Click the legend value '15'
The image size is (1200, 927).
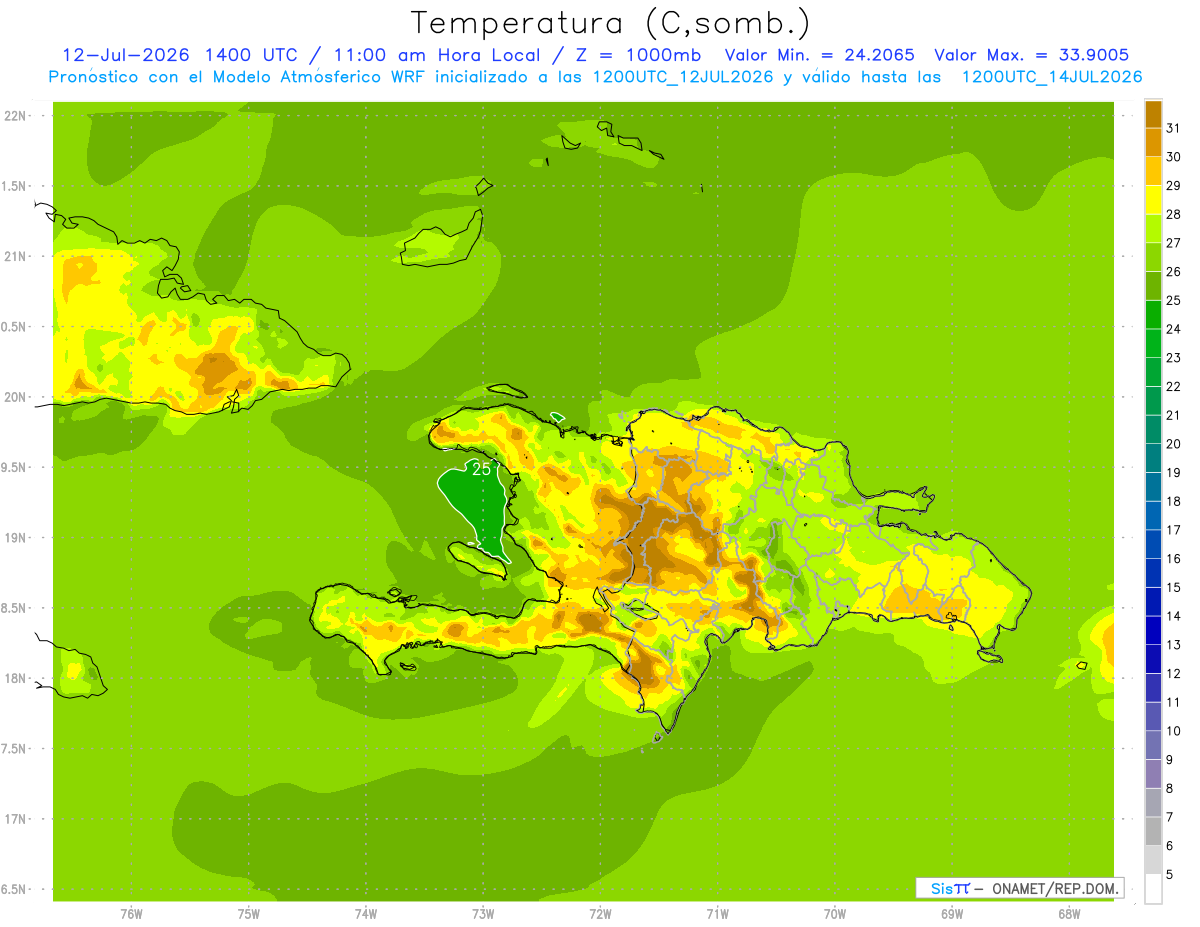pos(1174,587)
